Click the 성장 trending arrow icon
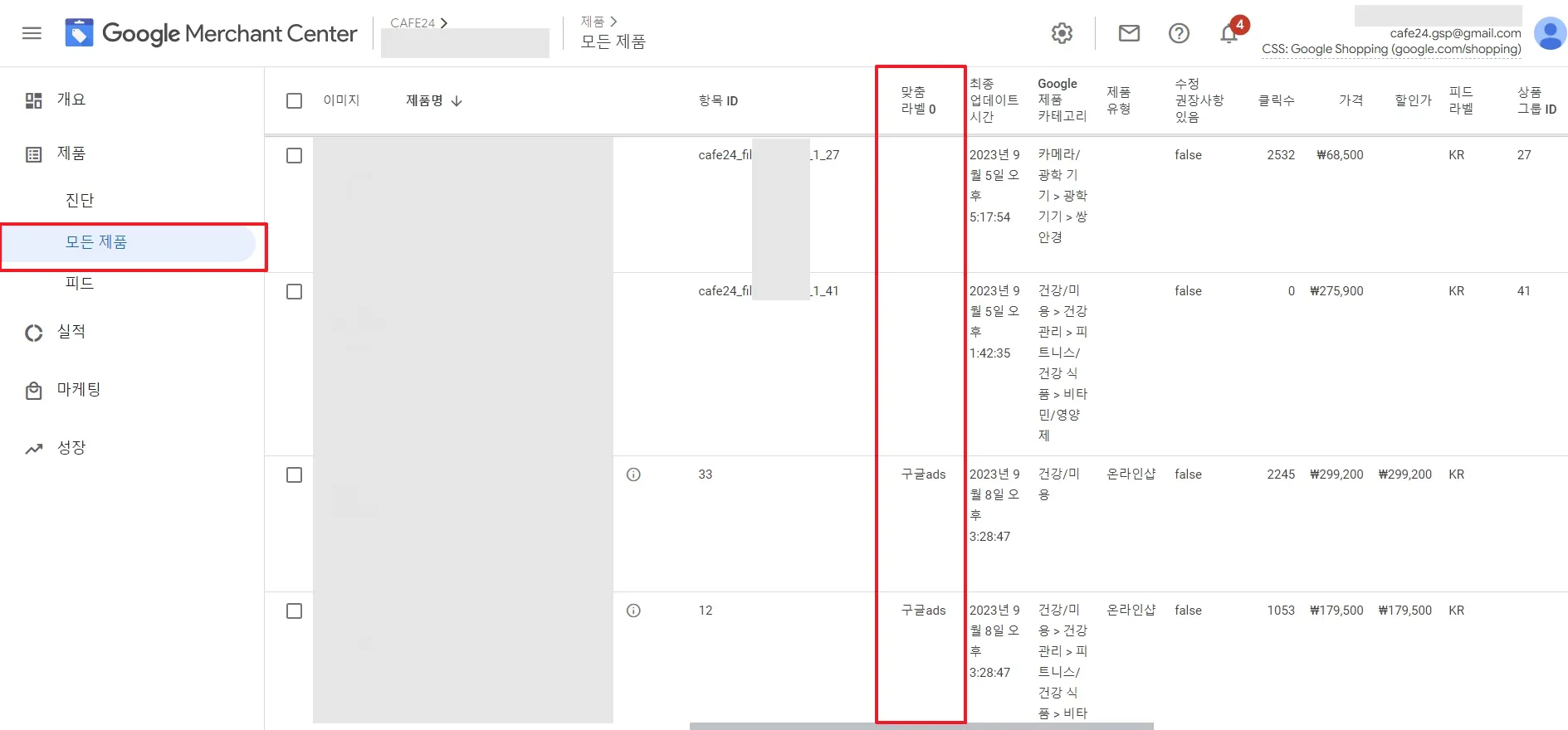Screen dimensions: 1568x730 pyautogui.click(x=33, y=449)
